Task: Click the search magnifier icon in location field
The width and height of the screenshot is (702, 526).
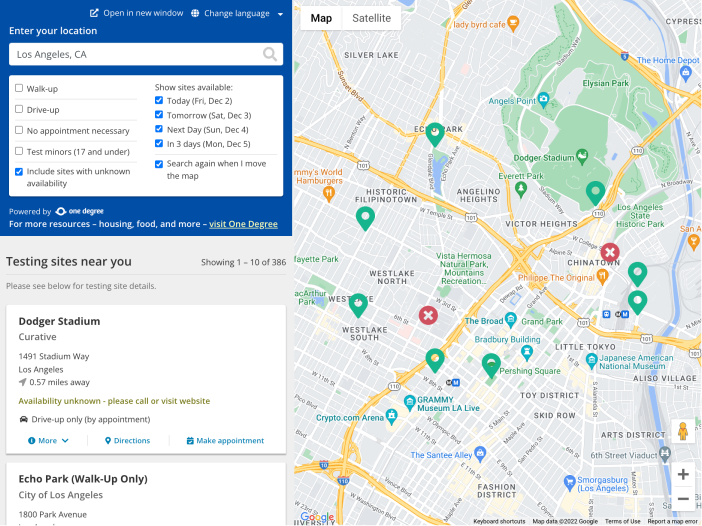Action: click(270, 54)
